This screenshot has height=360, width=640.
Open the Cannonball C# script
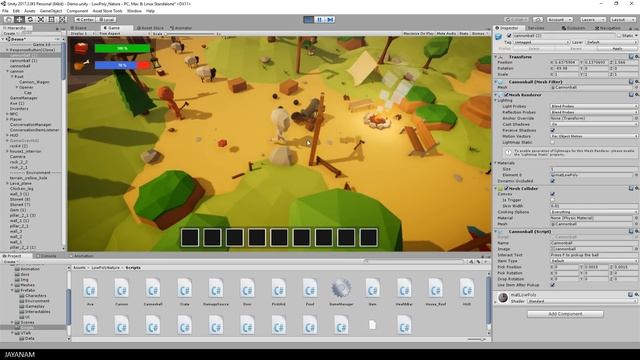pyautogui.click(x=153, y=289)
